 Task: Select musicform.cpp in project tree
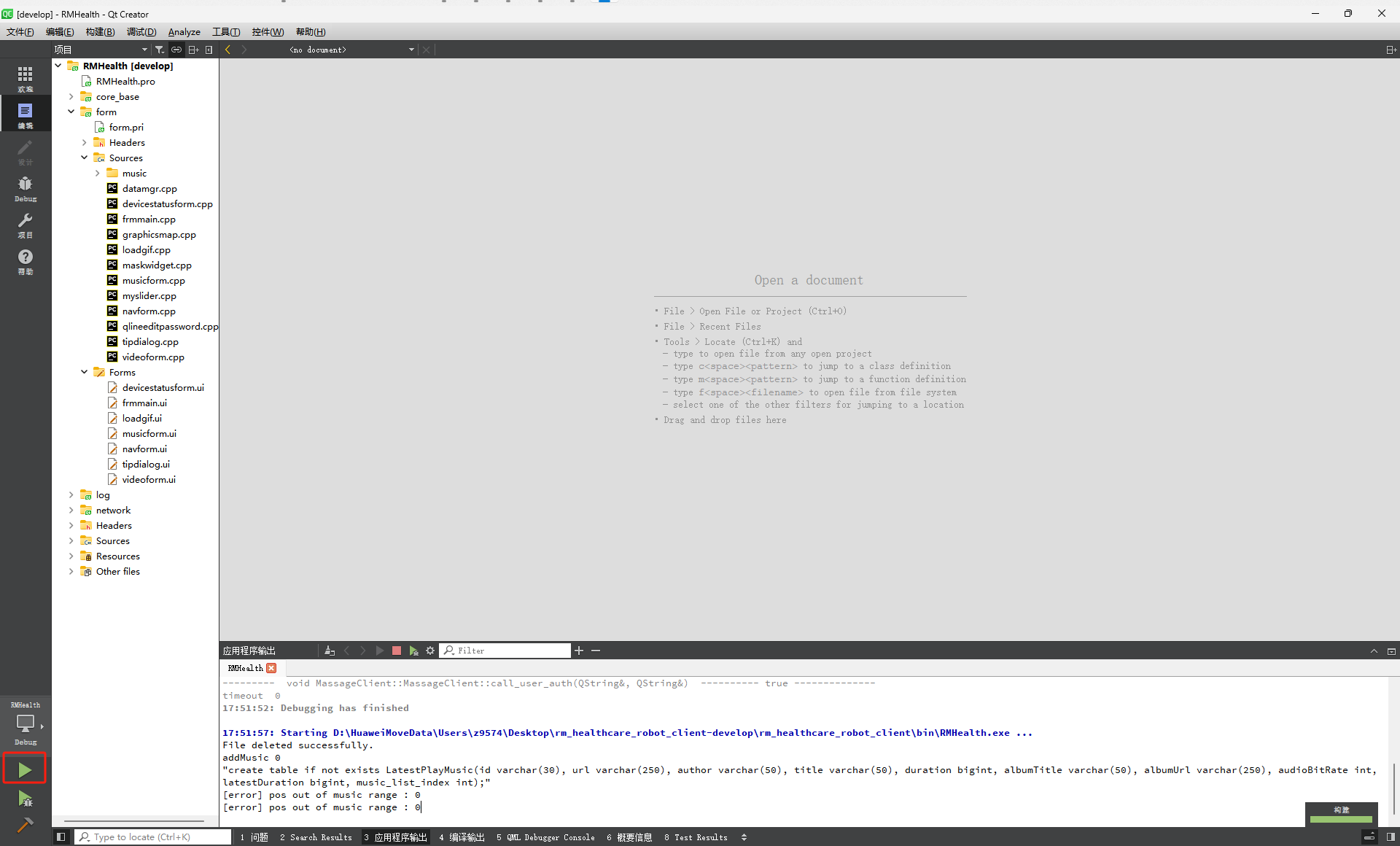153,280
